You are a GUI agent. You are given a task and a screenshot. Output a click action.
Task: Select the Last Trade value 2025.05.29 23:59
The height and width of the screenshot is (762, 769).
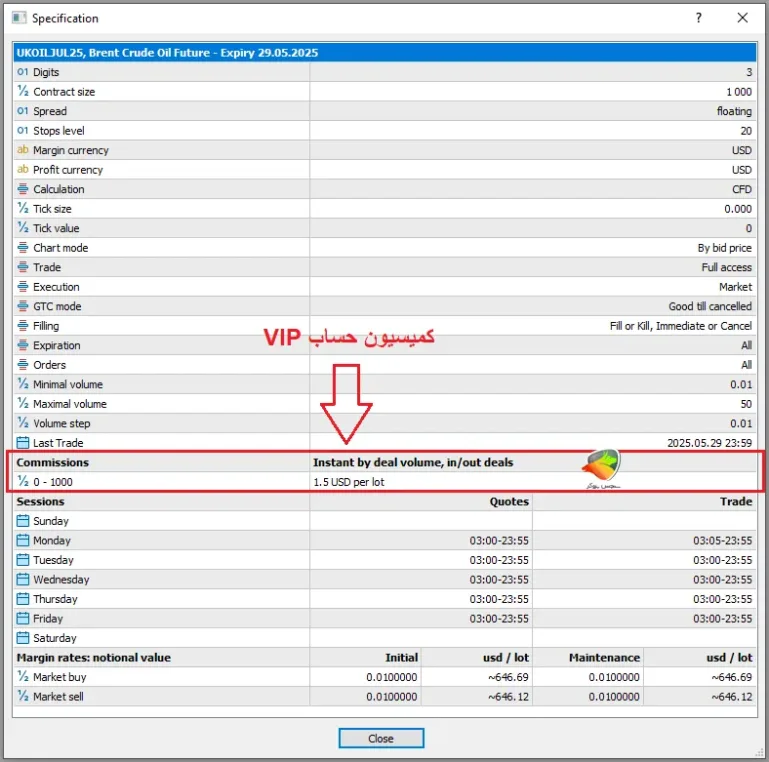pyautogui.click(x=709, y=443)
